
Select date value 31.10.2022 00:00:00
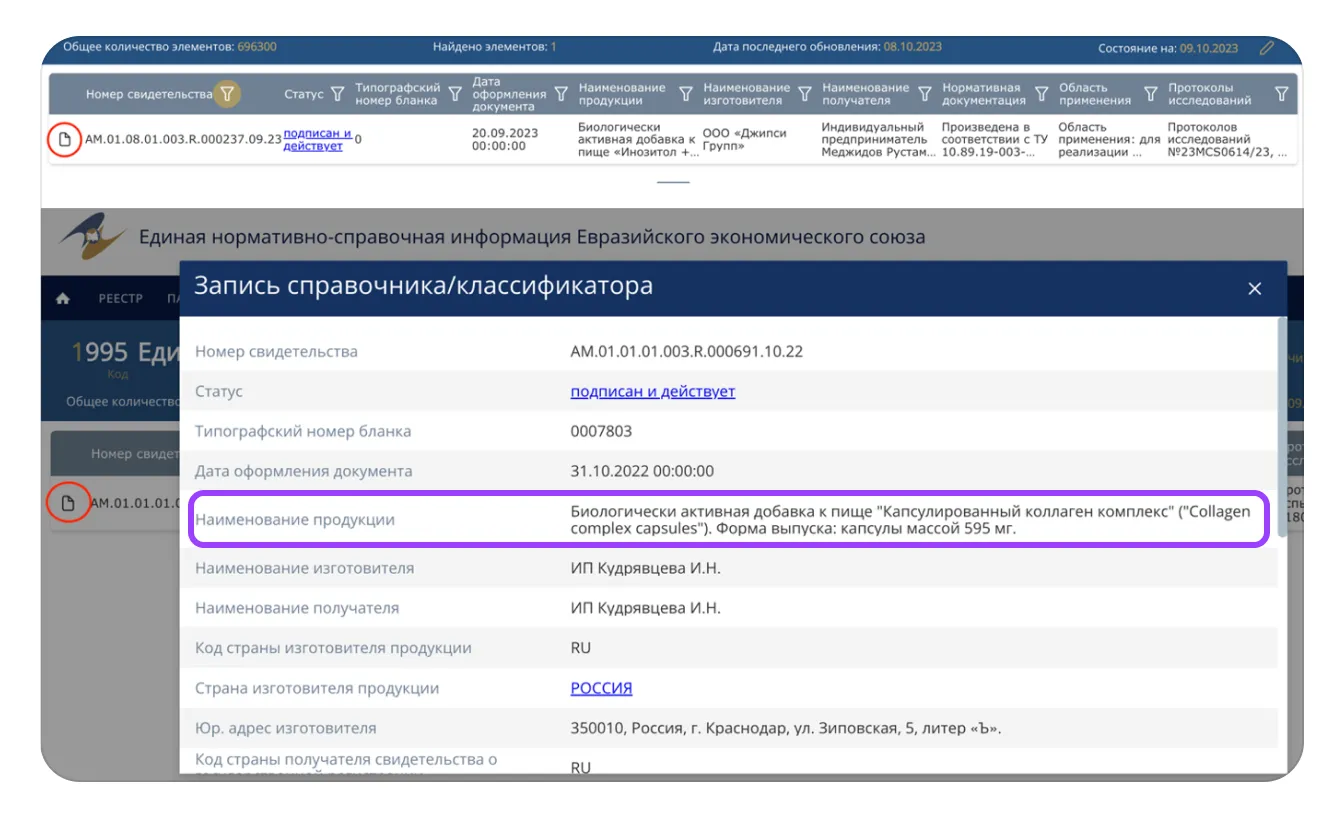pyautogui.click(x=642, y=471)
